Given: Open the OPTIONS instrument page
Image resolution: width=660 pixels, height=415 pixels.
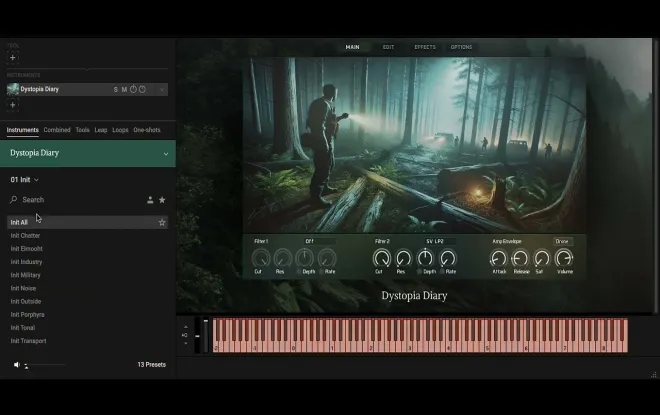Looking at the screenshot, I should click(x=461, y=47).
